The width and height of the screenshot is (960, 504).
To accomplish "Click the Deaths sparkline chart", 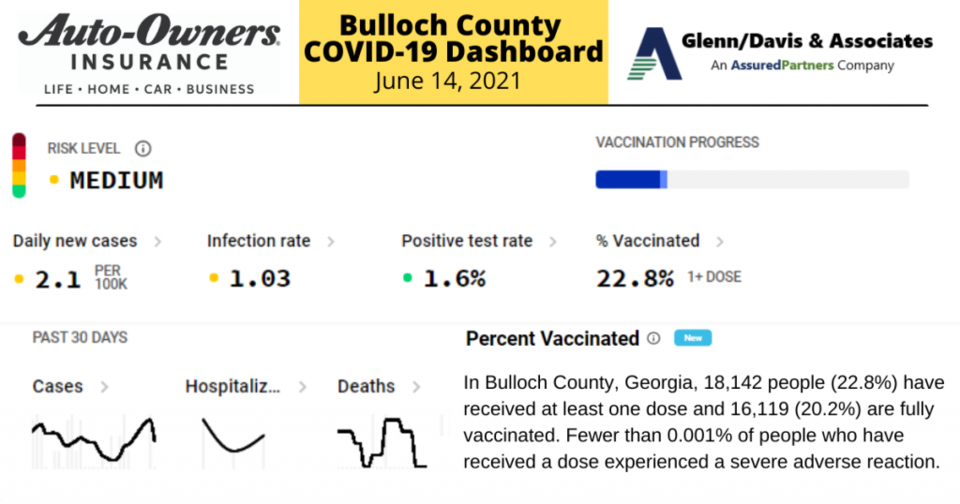I will [x=382, y=442].
